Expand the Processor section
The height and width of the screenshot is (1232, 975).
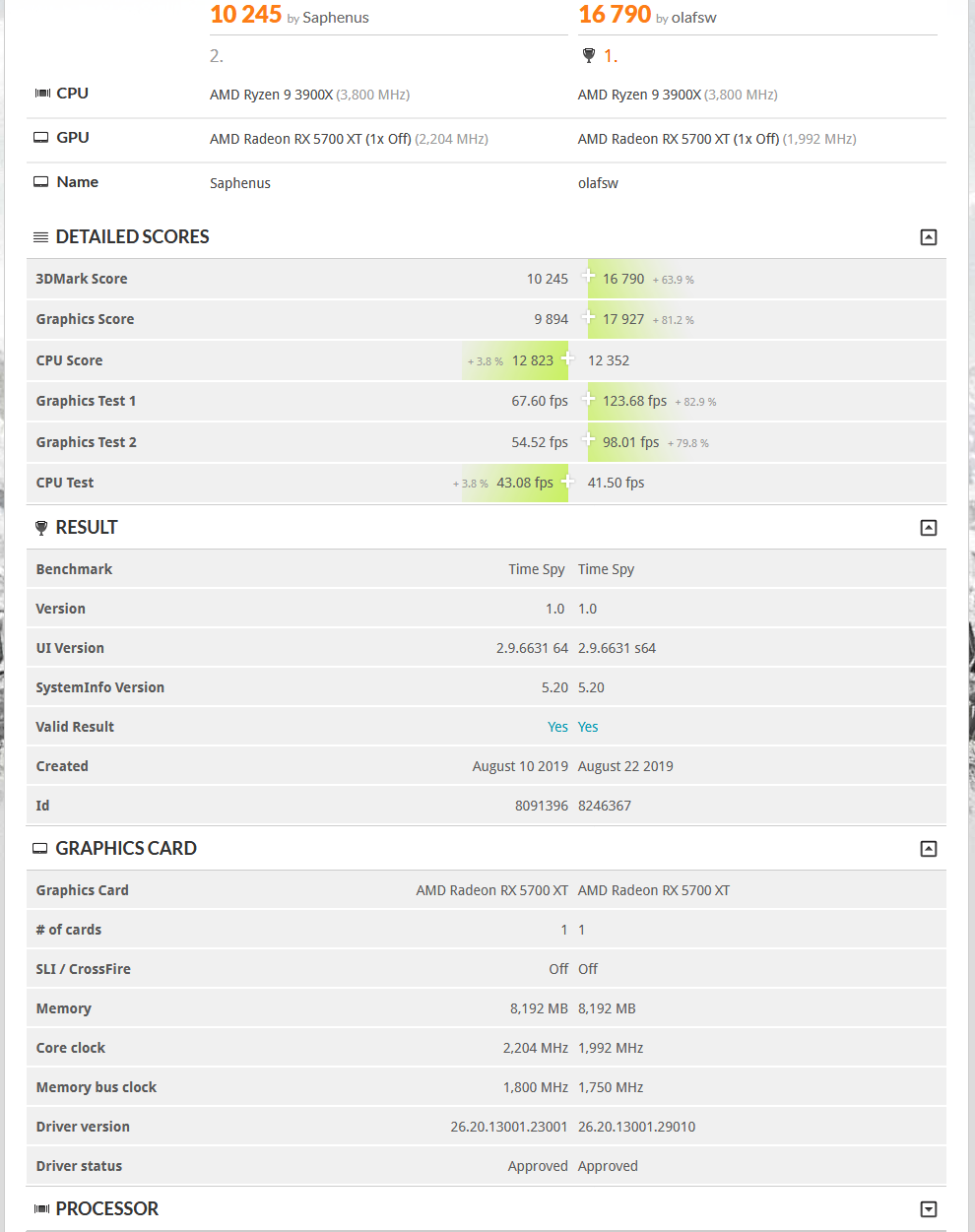coord(928,1209)
